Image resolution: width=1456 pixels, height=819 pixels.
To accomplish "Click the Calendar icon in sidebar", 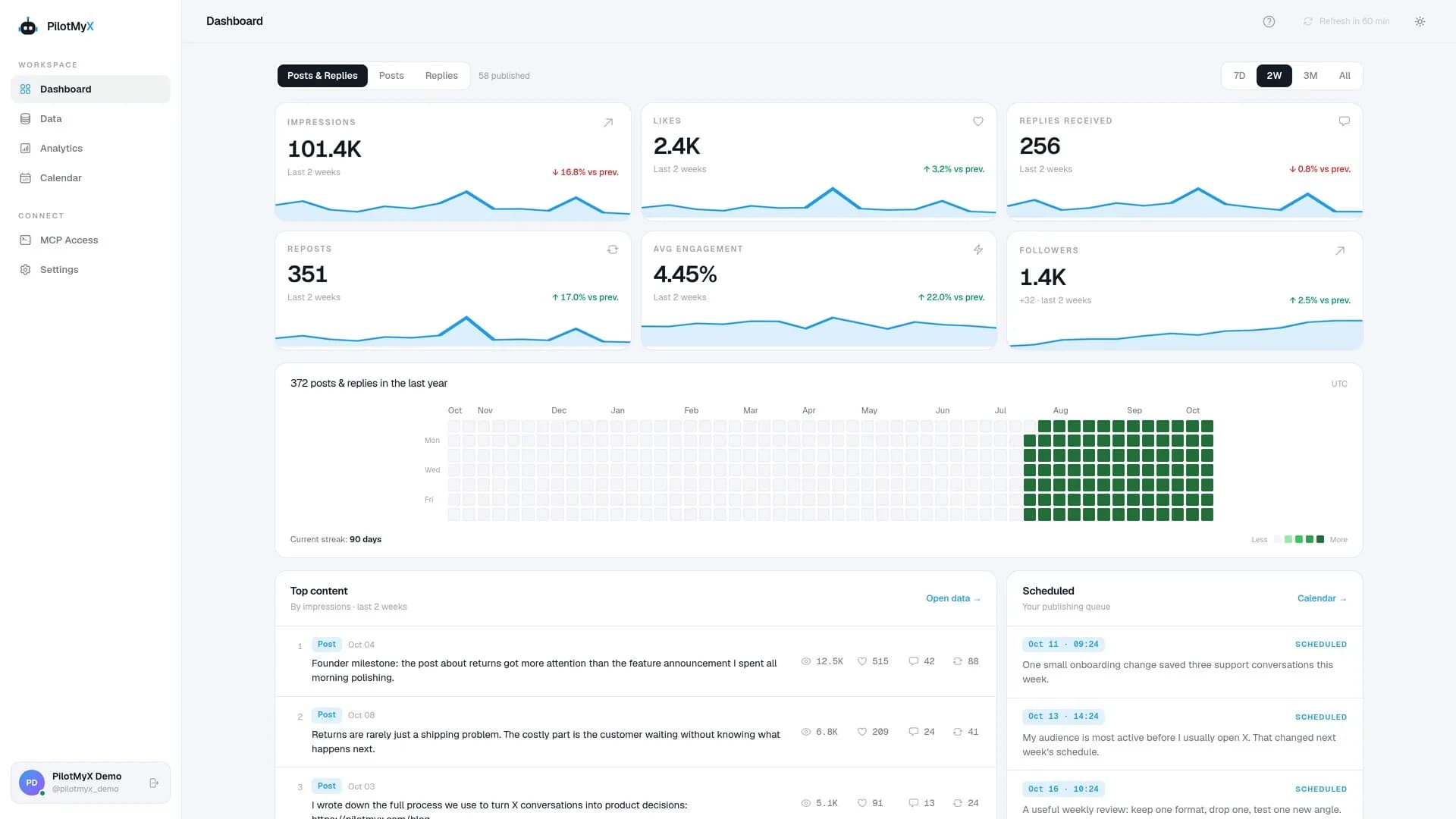I will [x=26, y=178].
